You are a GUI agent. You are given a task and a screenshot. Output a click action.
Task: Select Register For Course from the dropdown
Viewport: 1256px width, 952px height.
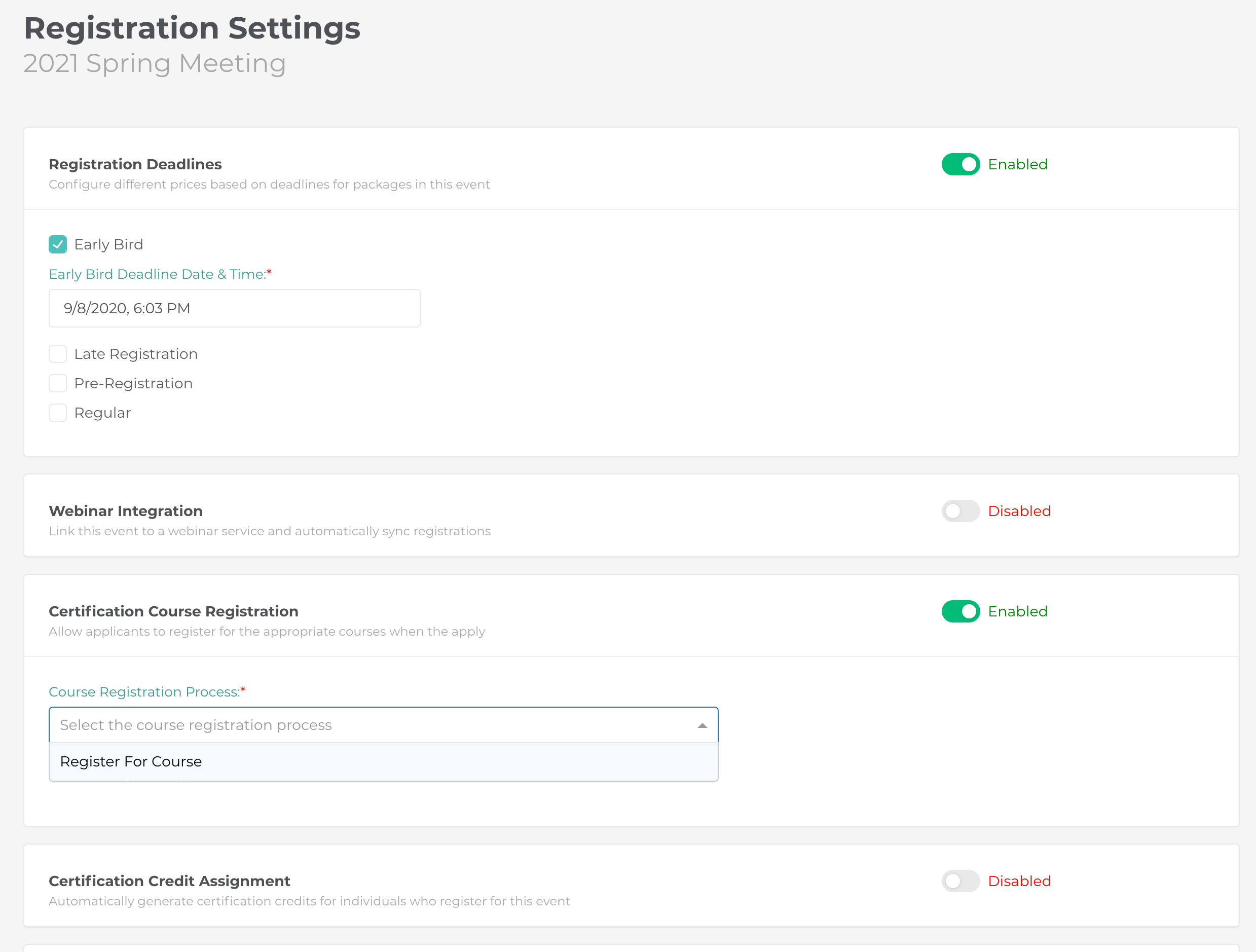click(x=131, y=761)
